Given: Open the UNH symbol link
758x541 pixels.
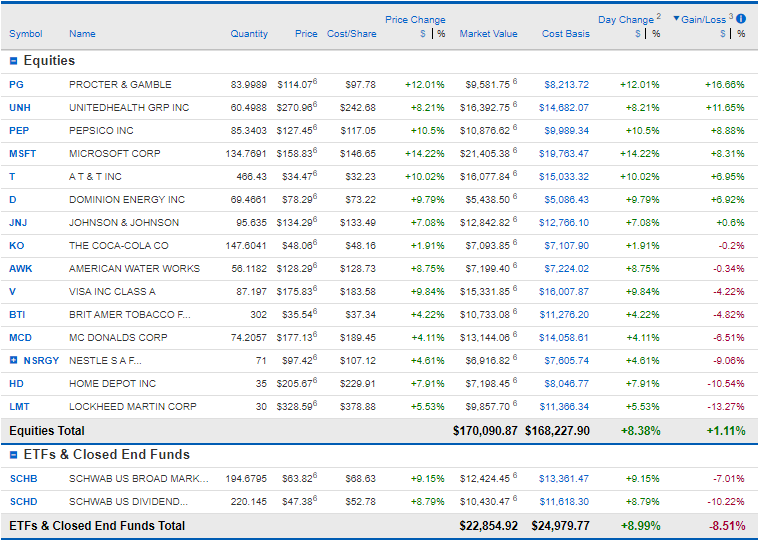Looking at the screenshot, I should click(x=20, y=108).
